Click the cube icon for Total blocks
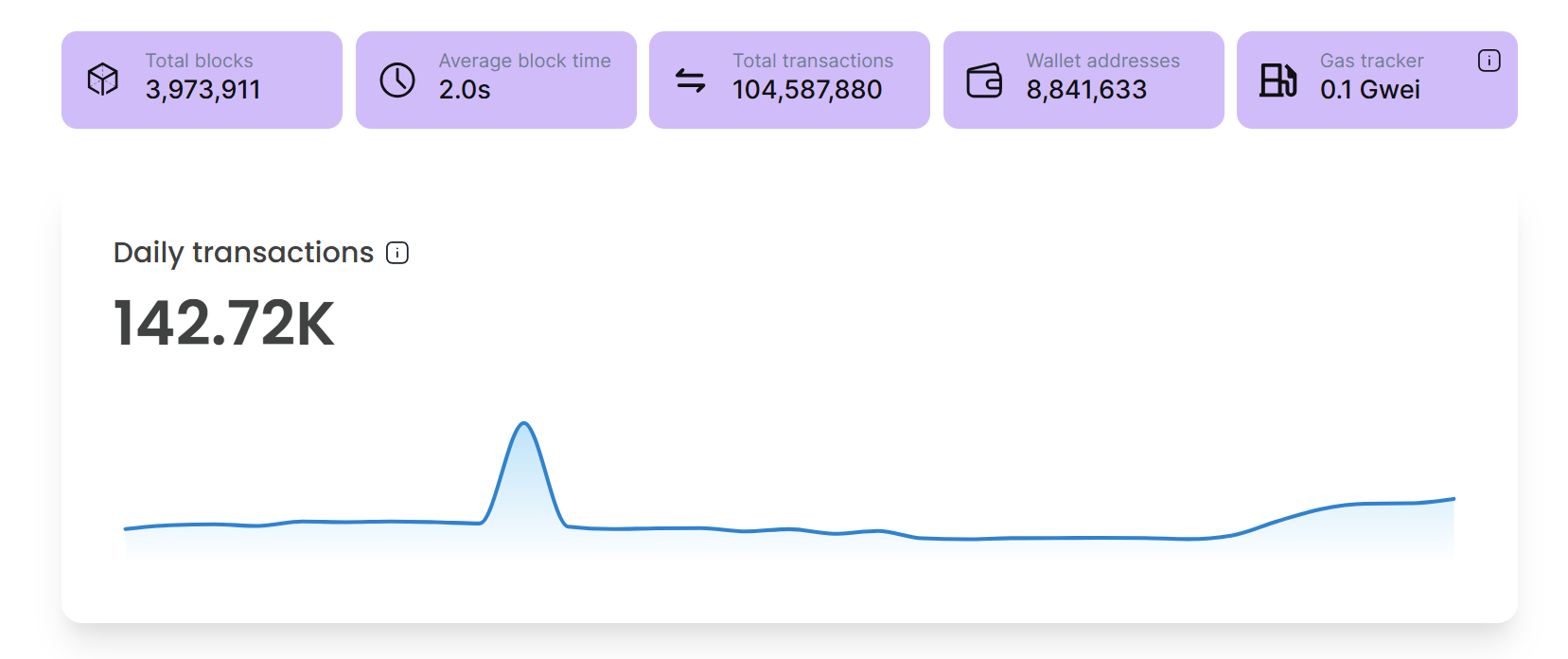This screenshot has width=1568, height=659. pos(102,80)
